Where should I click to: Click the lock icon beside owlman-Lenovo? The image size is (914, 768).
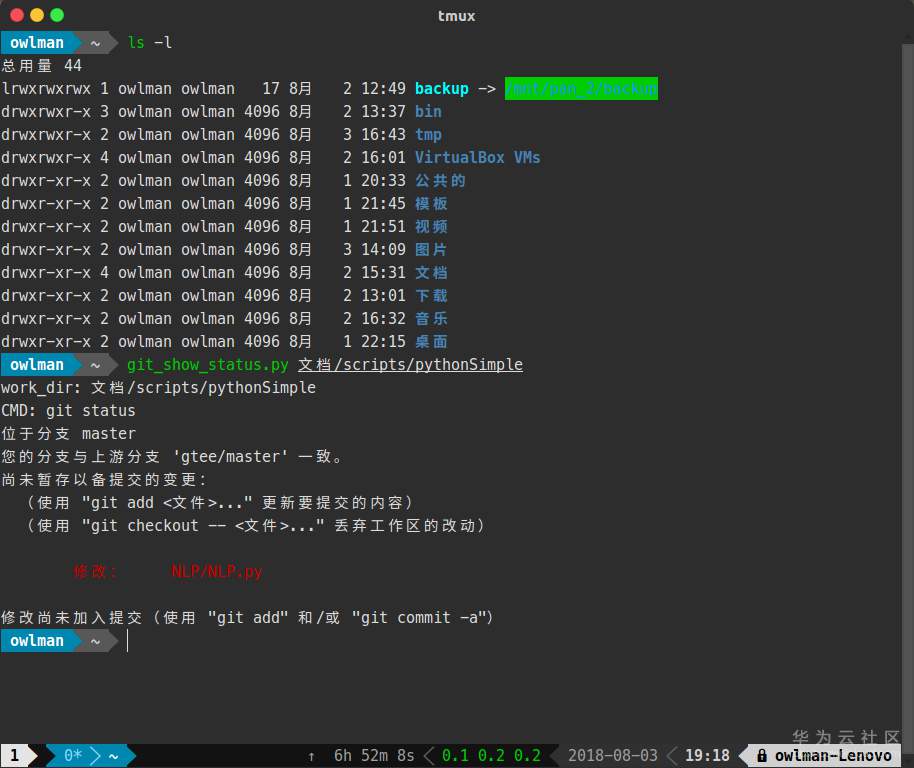click(x=761, y=756)
